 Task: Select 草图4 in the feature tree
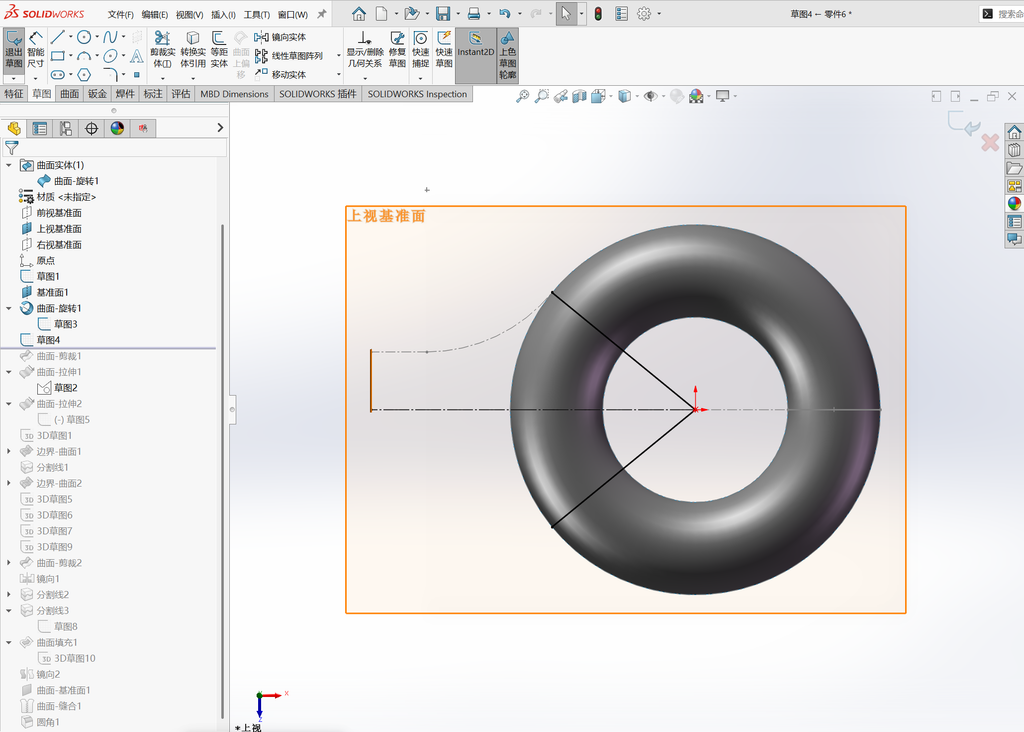[48, 340]
